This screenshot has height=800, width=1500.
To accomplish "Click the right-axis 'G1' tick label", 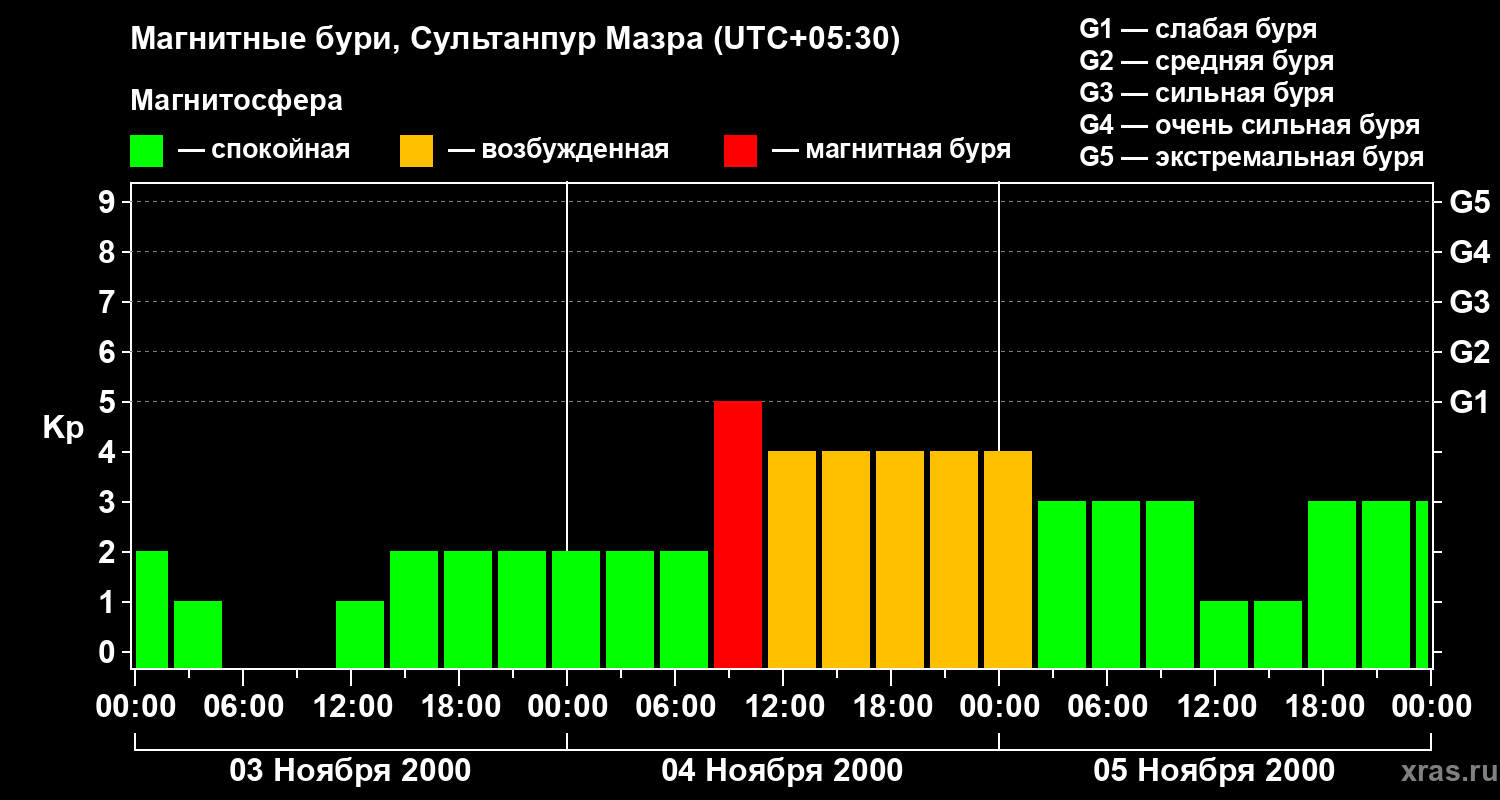I will pos(1469,403).
